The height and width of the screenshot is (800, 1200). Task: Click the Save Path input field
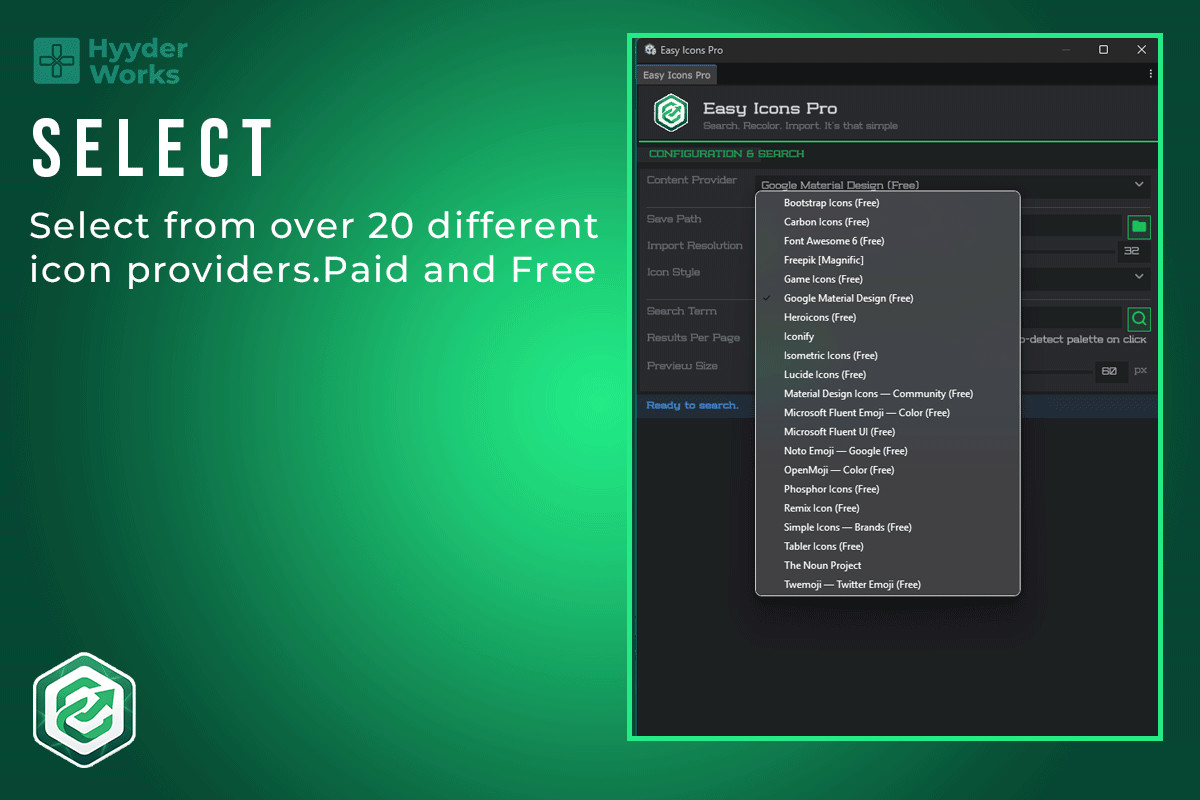click(1072, 227)
